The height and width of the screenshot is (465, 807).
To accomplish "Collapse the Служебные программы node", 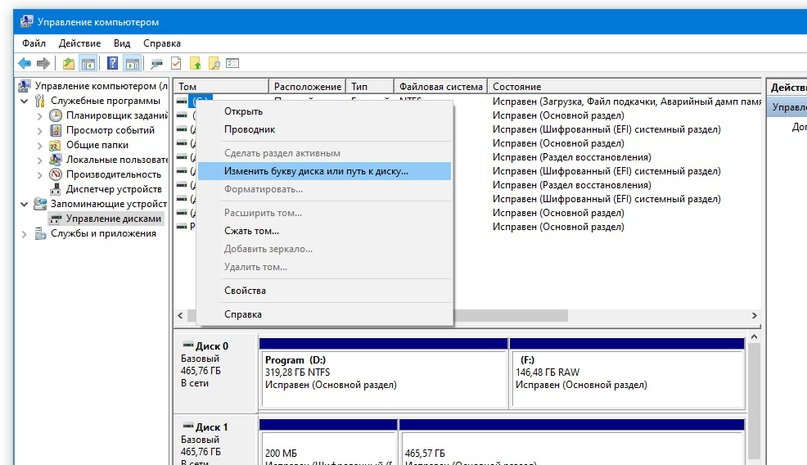I will pos(24,101).
